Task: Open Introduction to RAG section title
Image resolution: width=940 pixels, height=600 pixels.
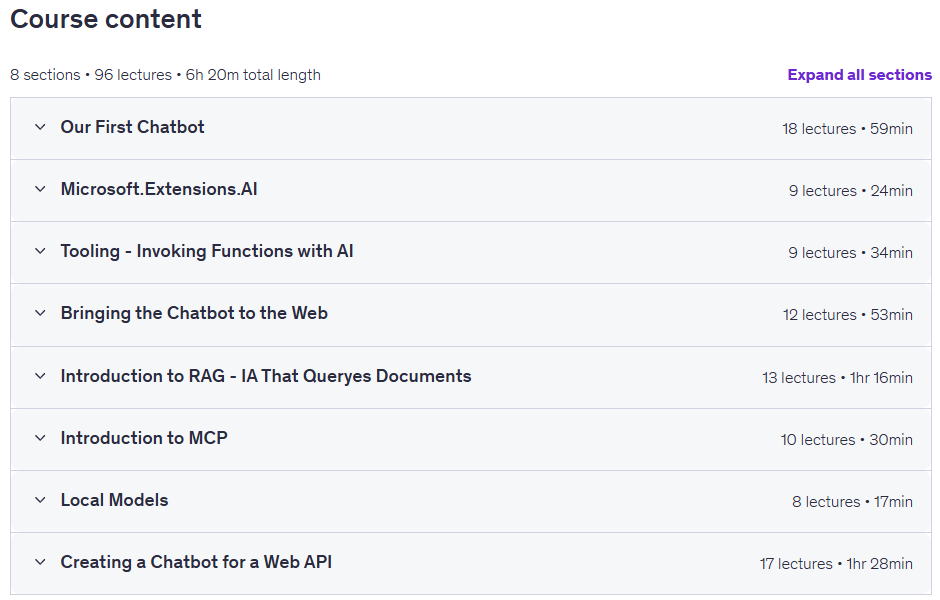Action: click(266, 376)
